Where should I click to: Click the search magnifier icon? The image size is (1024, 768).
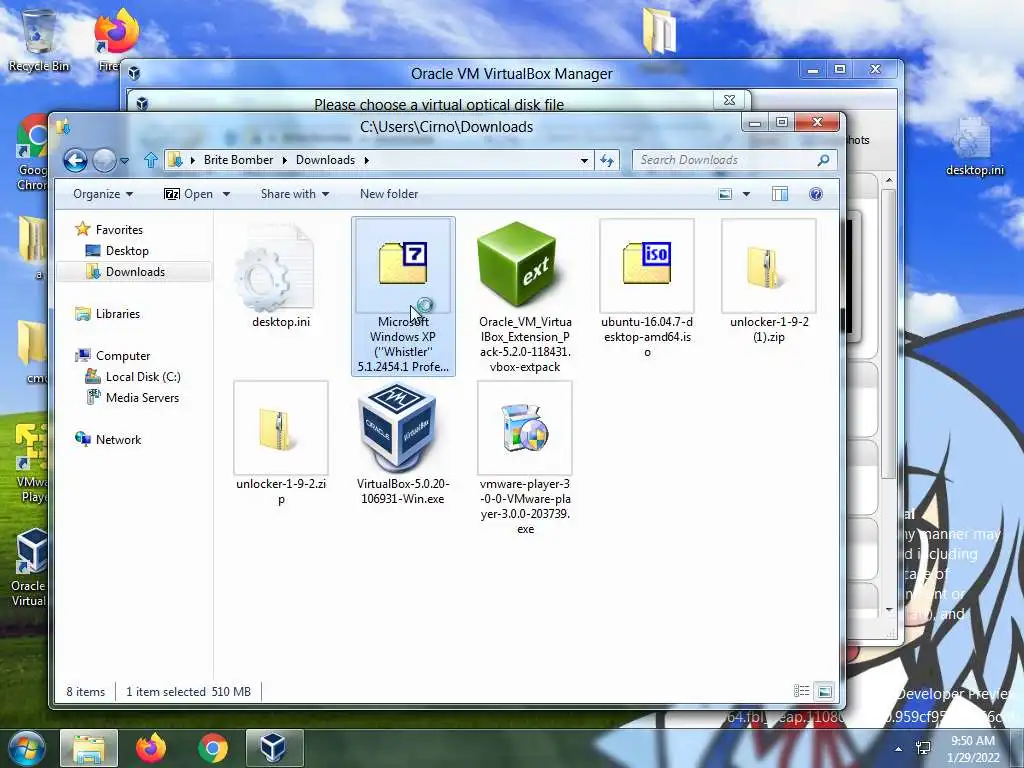click(x=824, y=160)
